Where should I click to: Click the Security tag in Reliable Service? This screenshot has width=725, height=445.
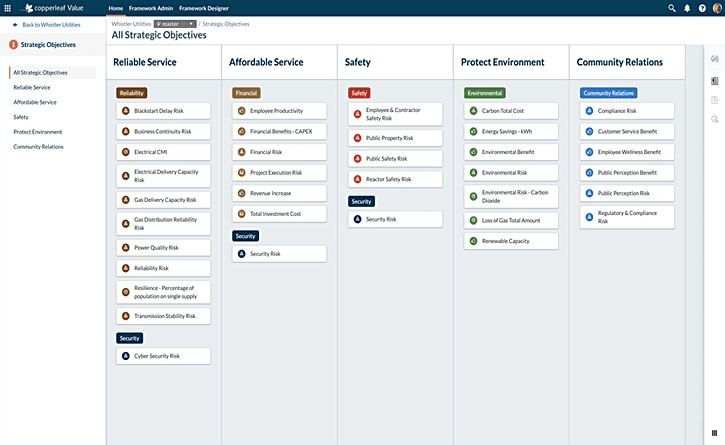(129, 338)
